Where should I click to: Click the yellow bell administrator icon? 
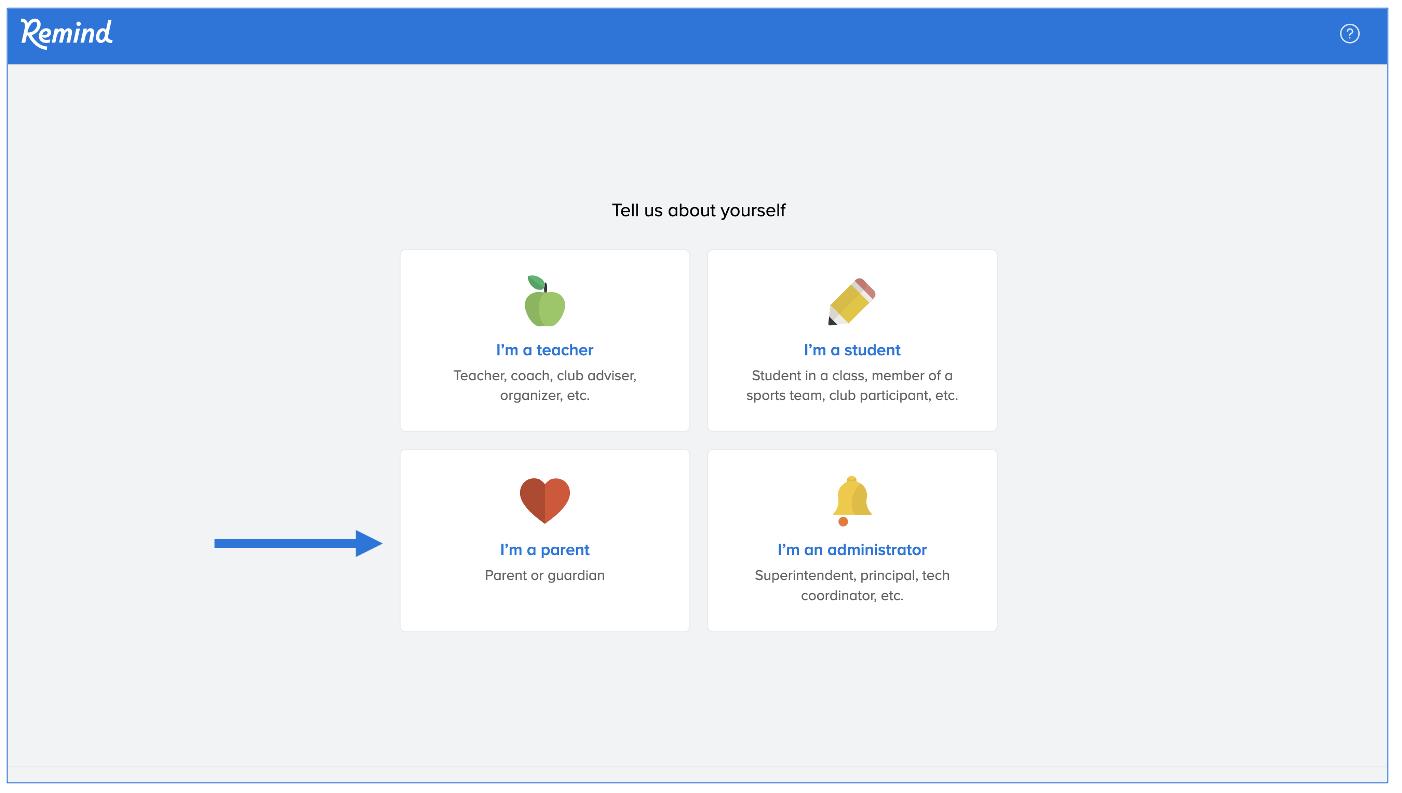pyautogui.click(x=852, y=500)
